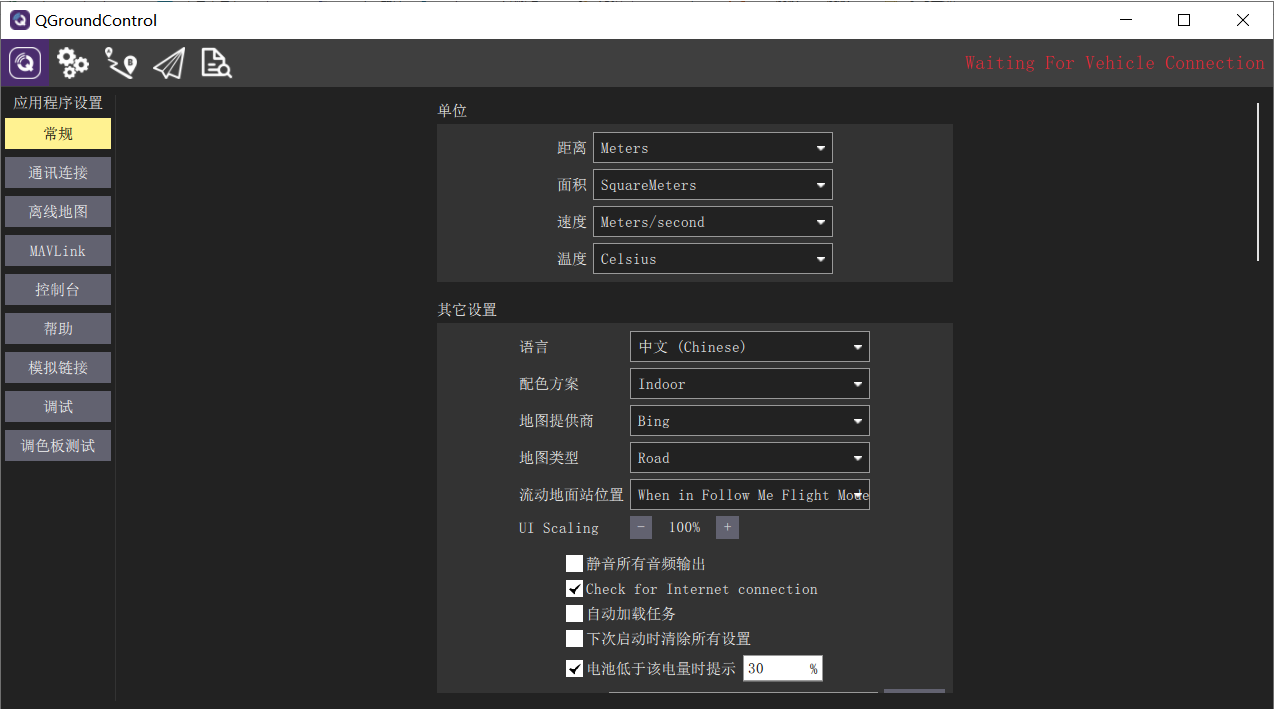Open the Analyze Tools log icon
1274x710 pixels.
click(215, 62)
